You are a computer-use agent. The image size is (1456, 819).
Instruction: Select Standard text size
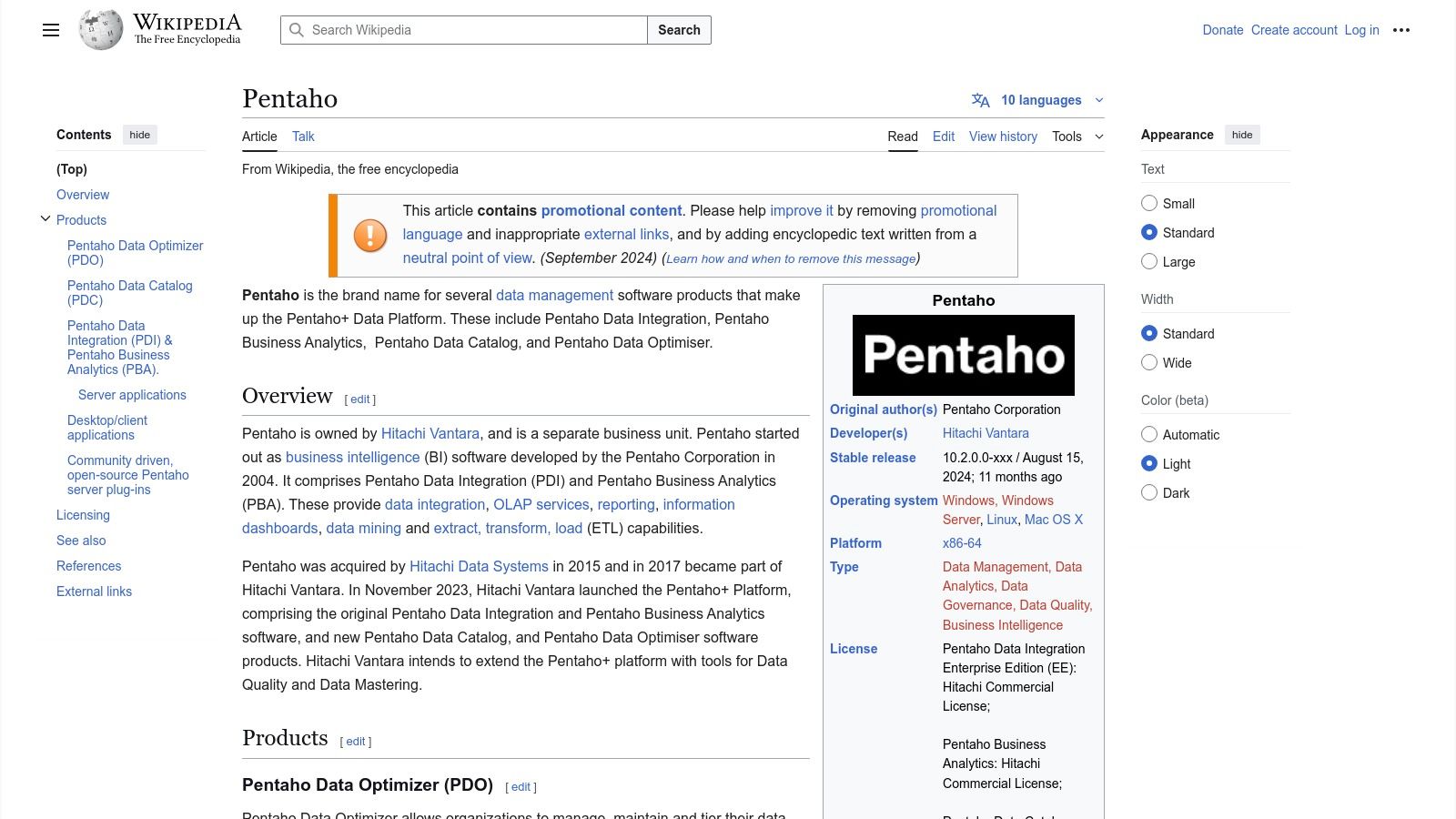pyautogui.click(x=1149, y=232)
